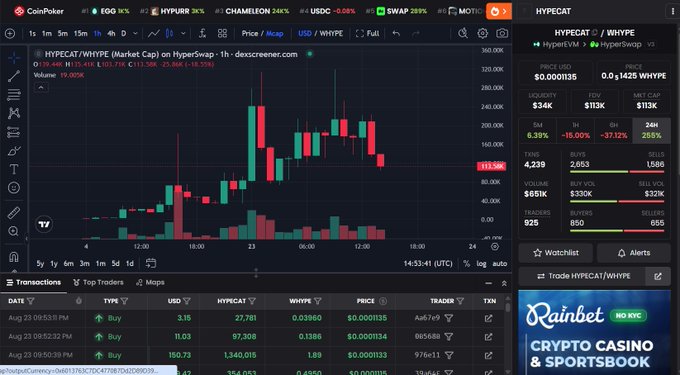Select the 24H stats tab

651,130
